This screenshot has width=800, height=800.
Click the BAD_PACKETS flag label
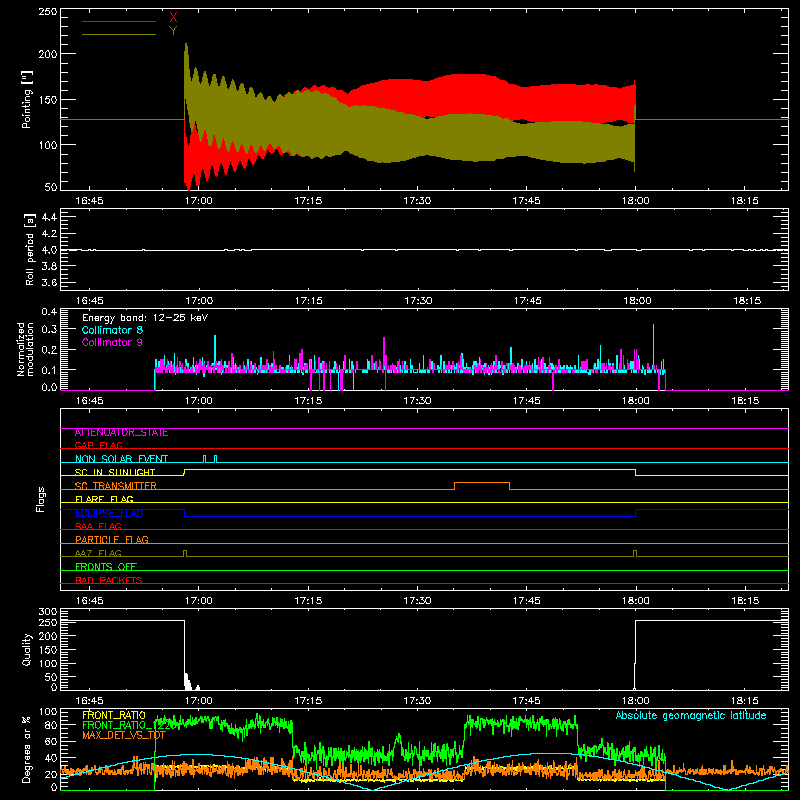coord(109,580)
